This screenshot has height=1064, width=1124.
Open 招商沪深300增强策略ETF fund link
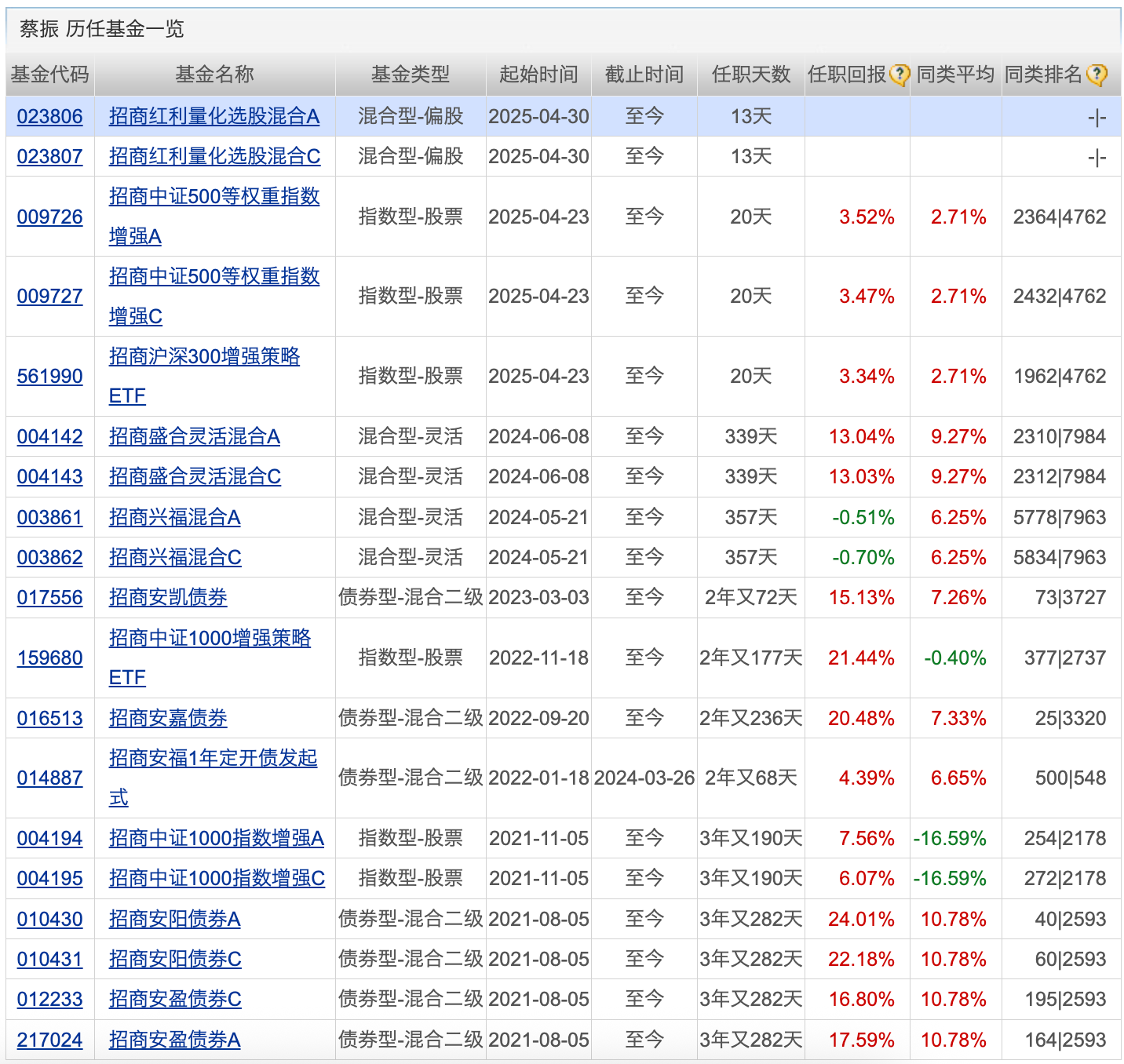click(204, 377)
